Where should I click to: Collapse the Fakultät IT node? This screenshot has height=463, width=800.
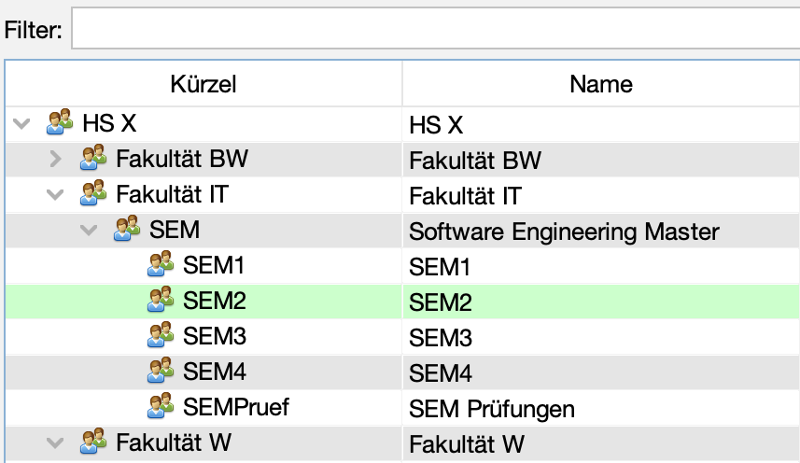pyautogui.click(x=55, y=193)
